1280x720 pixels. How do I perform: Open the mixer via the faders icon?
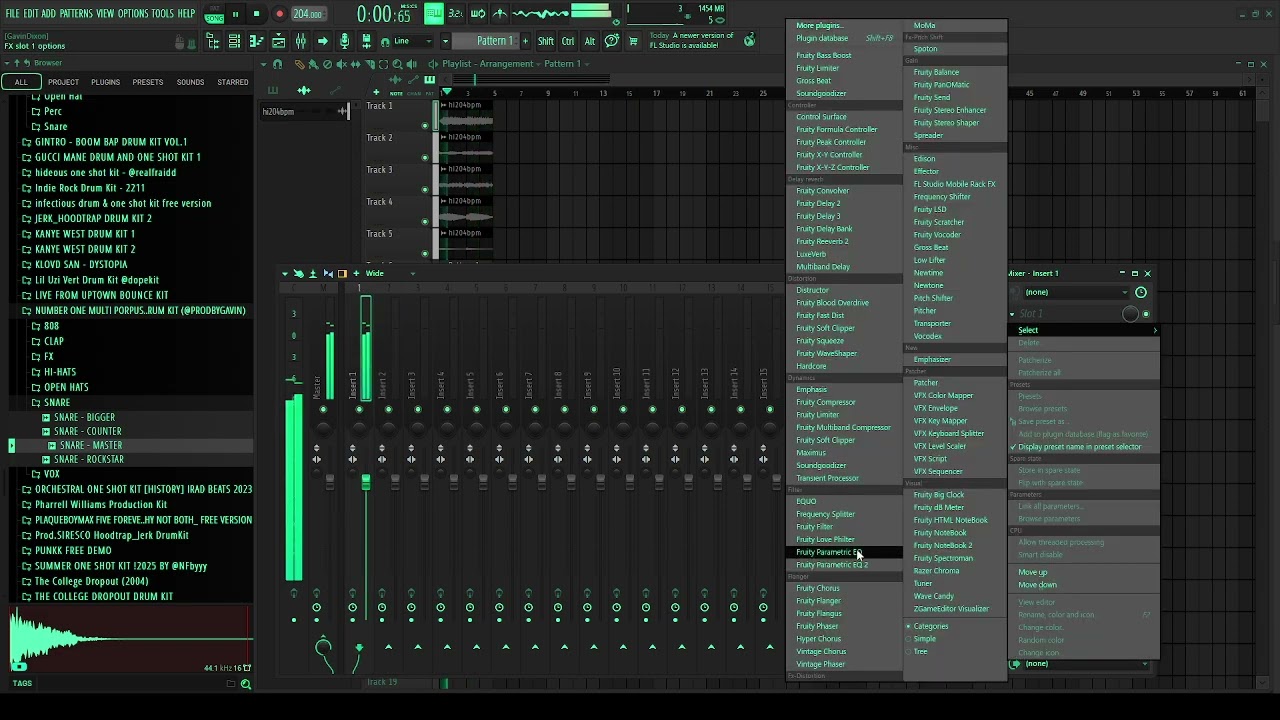click(301, 41)
